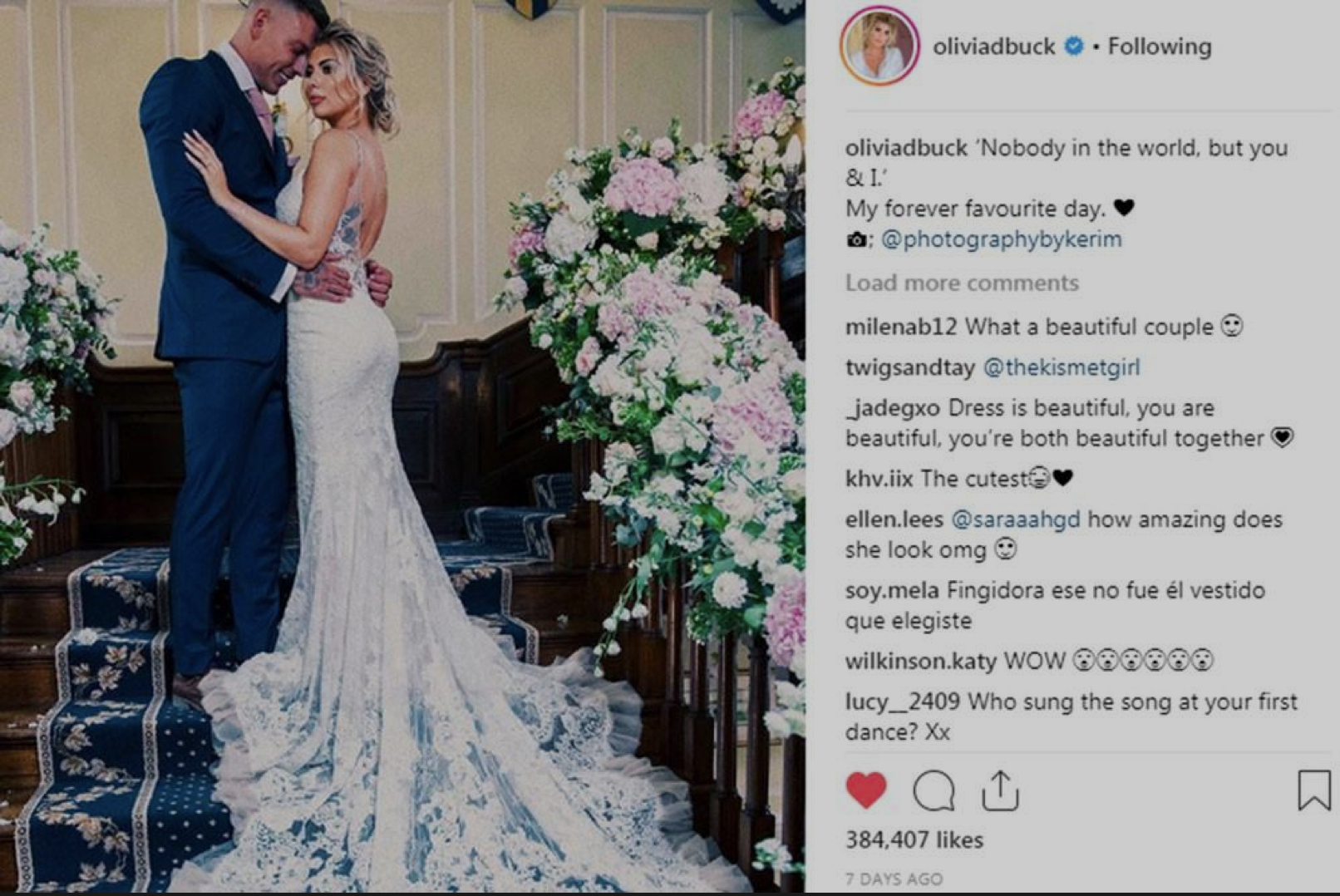Open soy.mela commenter profile
Viewport: 1340px width, 896px height.
892,590
